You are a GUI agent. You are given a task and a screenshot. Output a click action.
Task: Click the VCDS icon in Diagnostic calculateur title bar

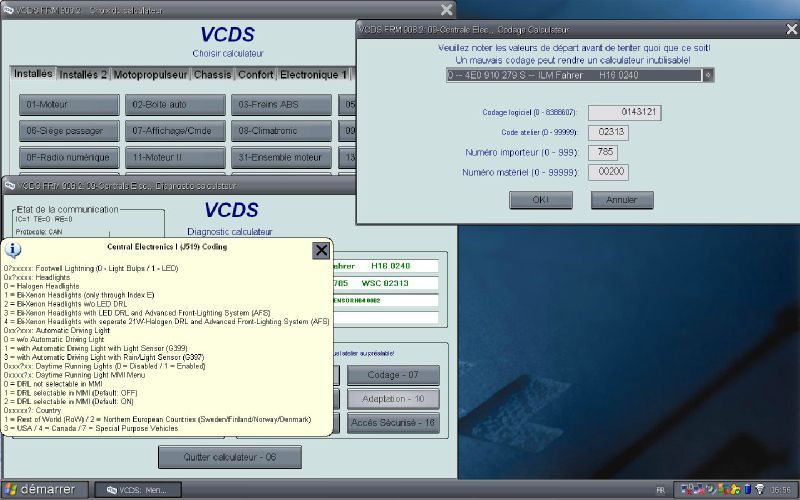click(10, 185)
